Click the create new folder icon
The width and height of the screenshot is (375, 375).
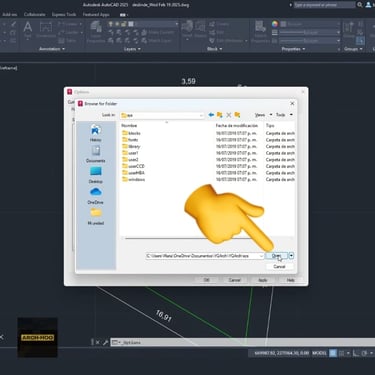coord(237,115)
